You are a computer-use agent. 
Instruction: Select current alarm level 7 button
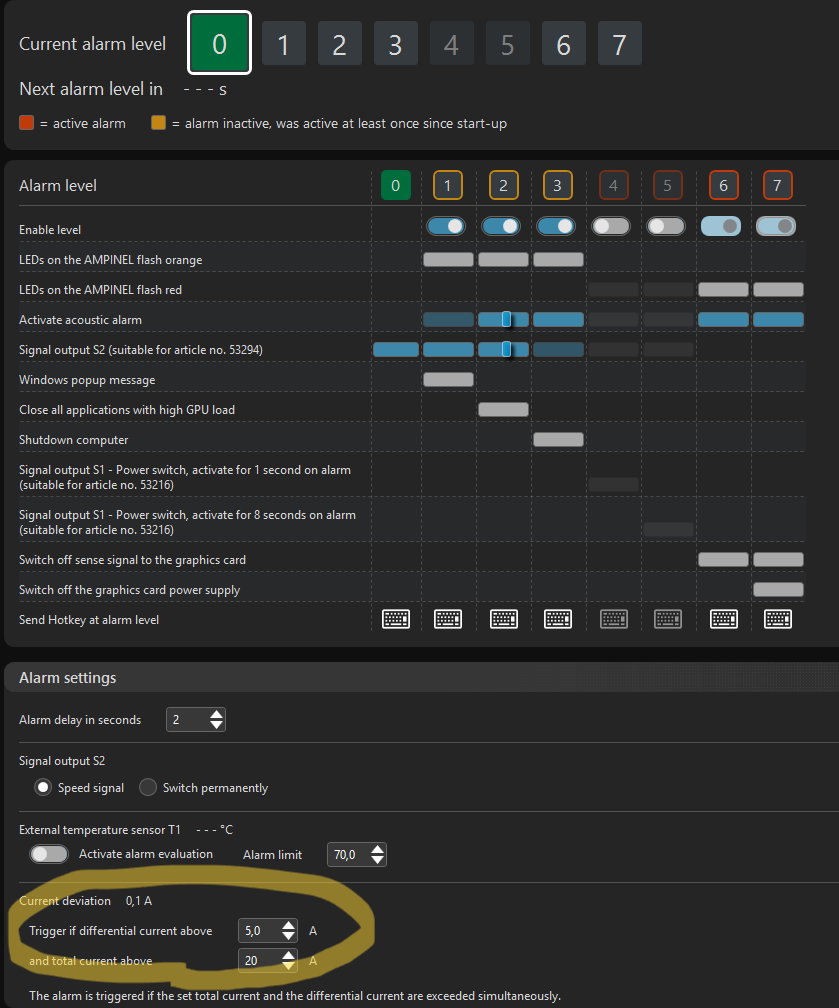[619, 43]
